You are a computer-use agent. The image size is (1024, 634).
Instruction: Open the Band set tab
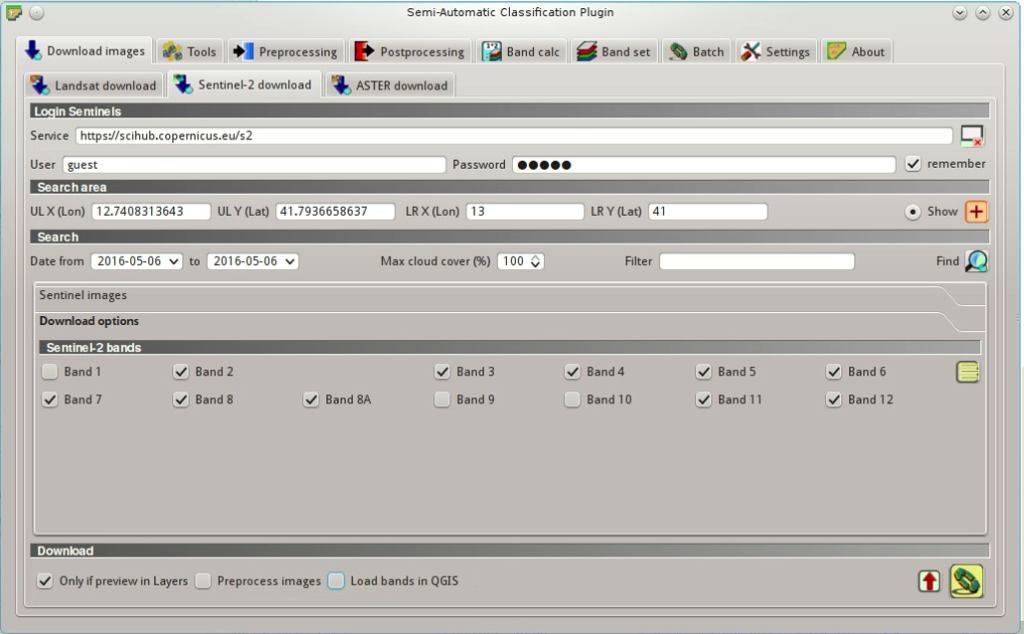point(613,52)
